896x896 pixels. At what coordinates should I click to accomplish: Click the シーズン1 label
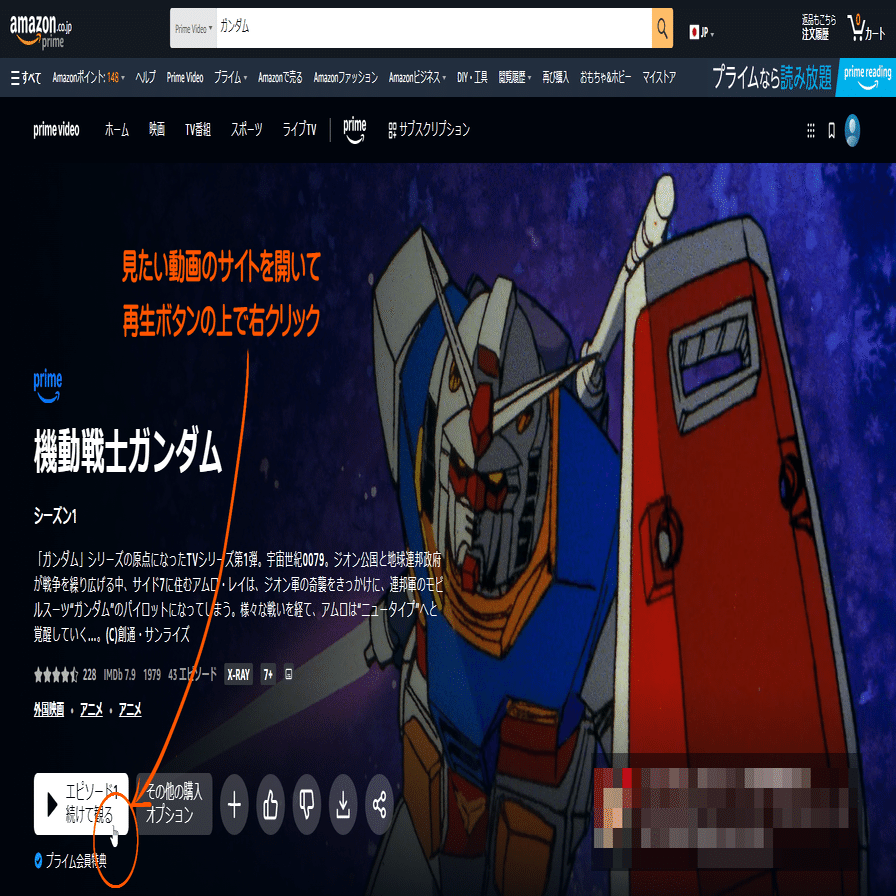55,517
